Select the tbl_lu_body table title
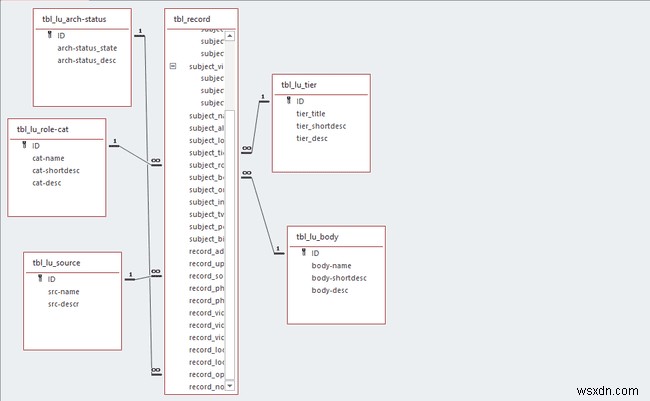This screenshot has height=401, width=650. click(317, 237)
